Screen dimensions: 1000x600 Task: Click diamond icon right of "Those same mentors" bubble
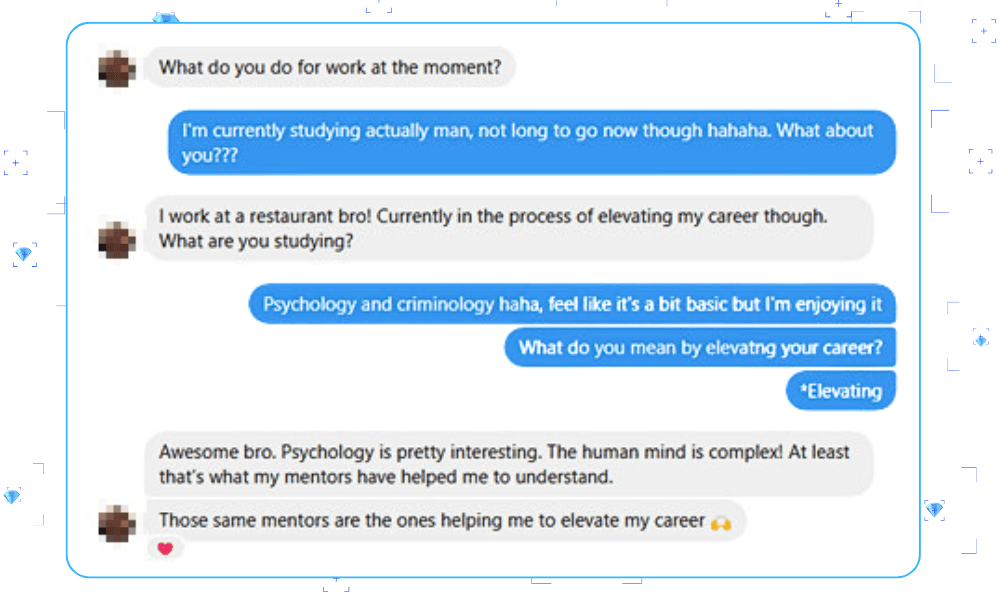point(934,510)
